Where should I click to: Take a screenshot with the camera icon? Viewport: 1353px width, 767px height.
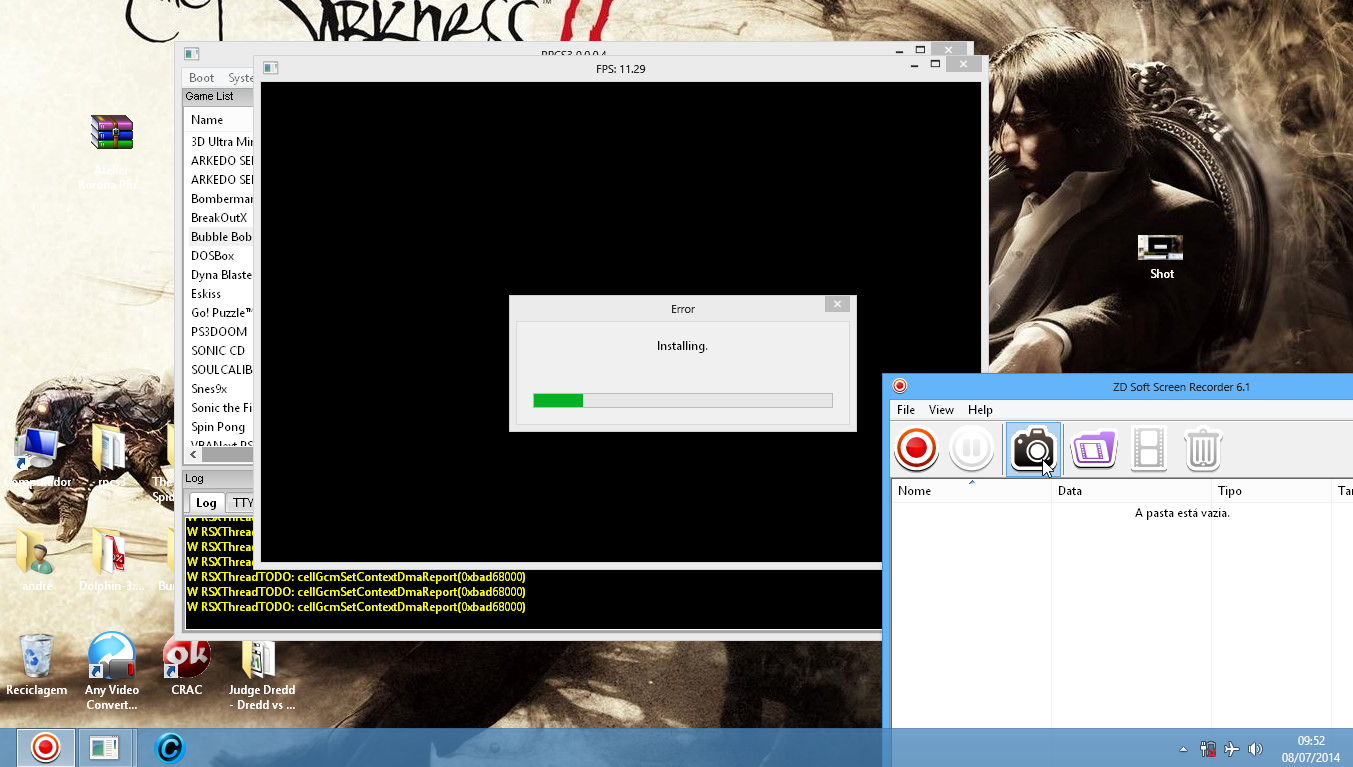(1033, 449)
